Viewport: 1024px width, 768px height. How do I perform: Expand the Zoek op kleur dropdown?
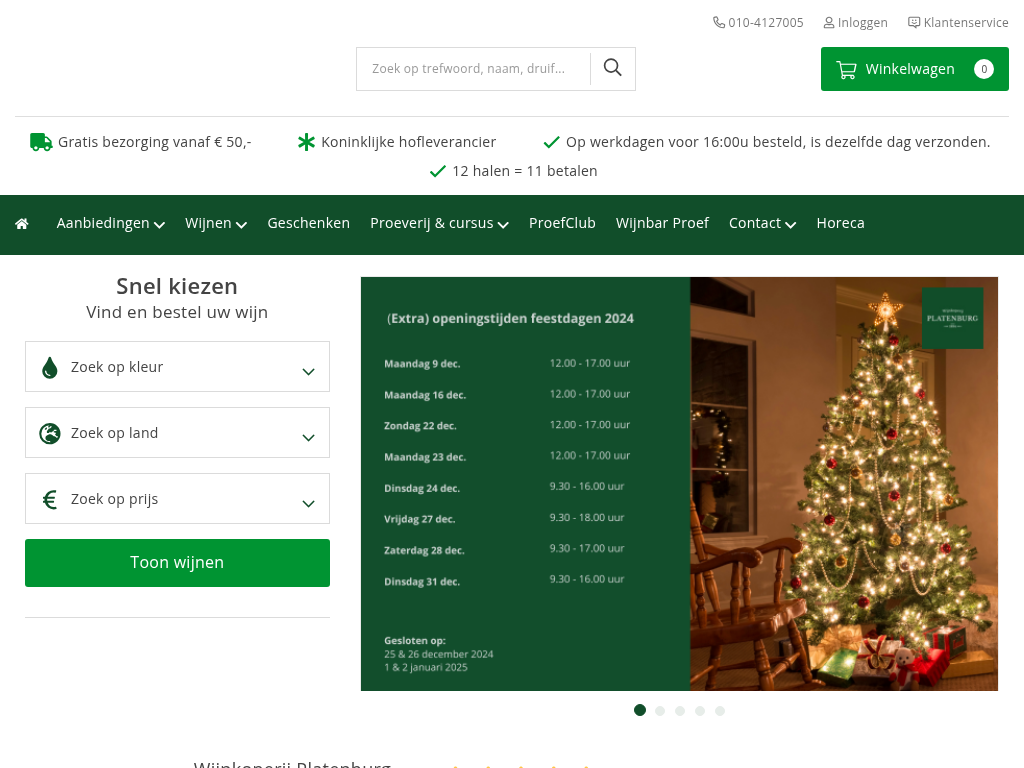coord(177,367)
